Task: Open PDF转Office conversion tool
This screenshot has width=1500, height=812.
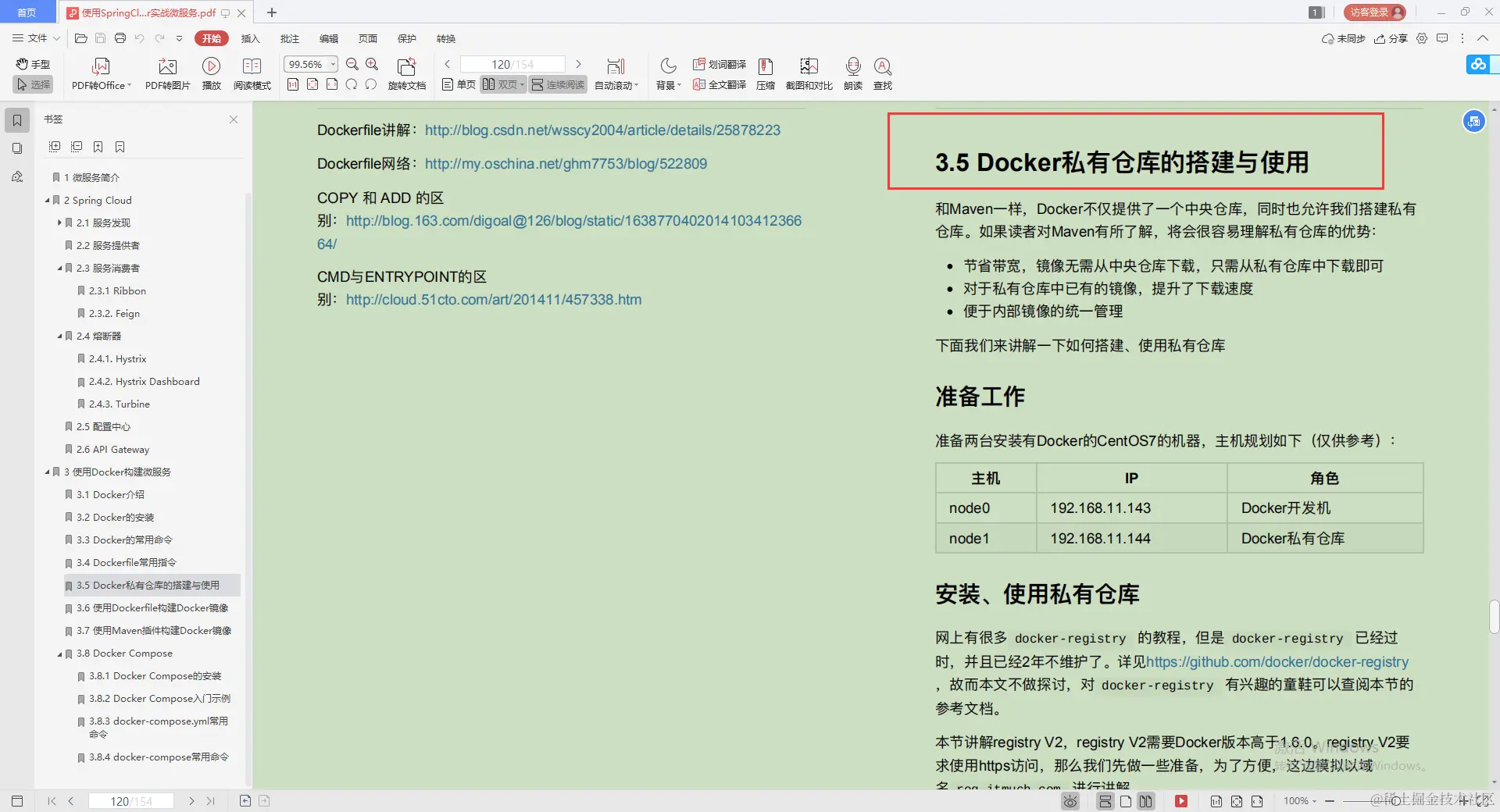Action: pos(102,74)
